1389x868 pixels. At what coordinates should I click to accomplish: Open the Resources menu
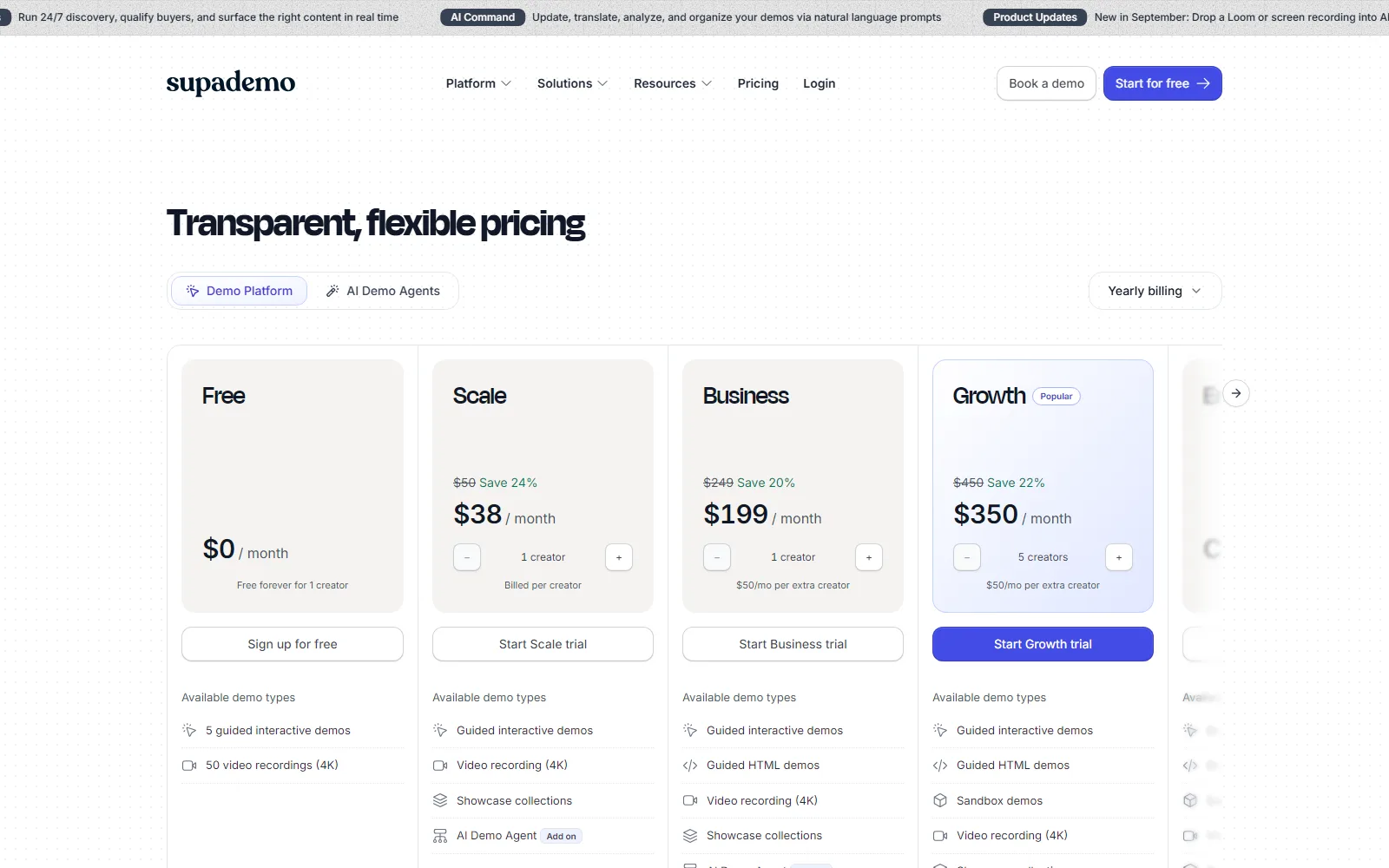pos(673,83)
